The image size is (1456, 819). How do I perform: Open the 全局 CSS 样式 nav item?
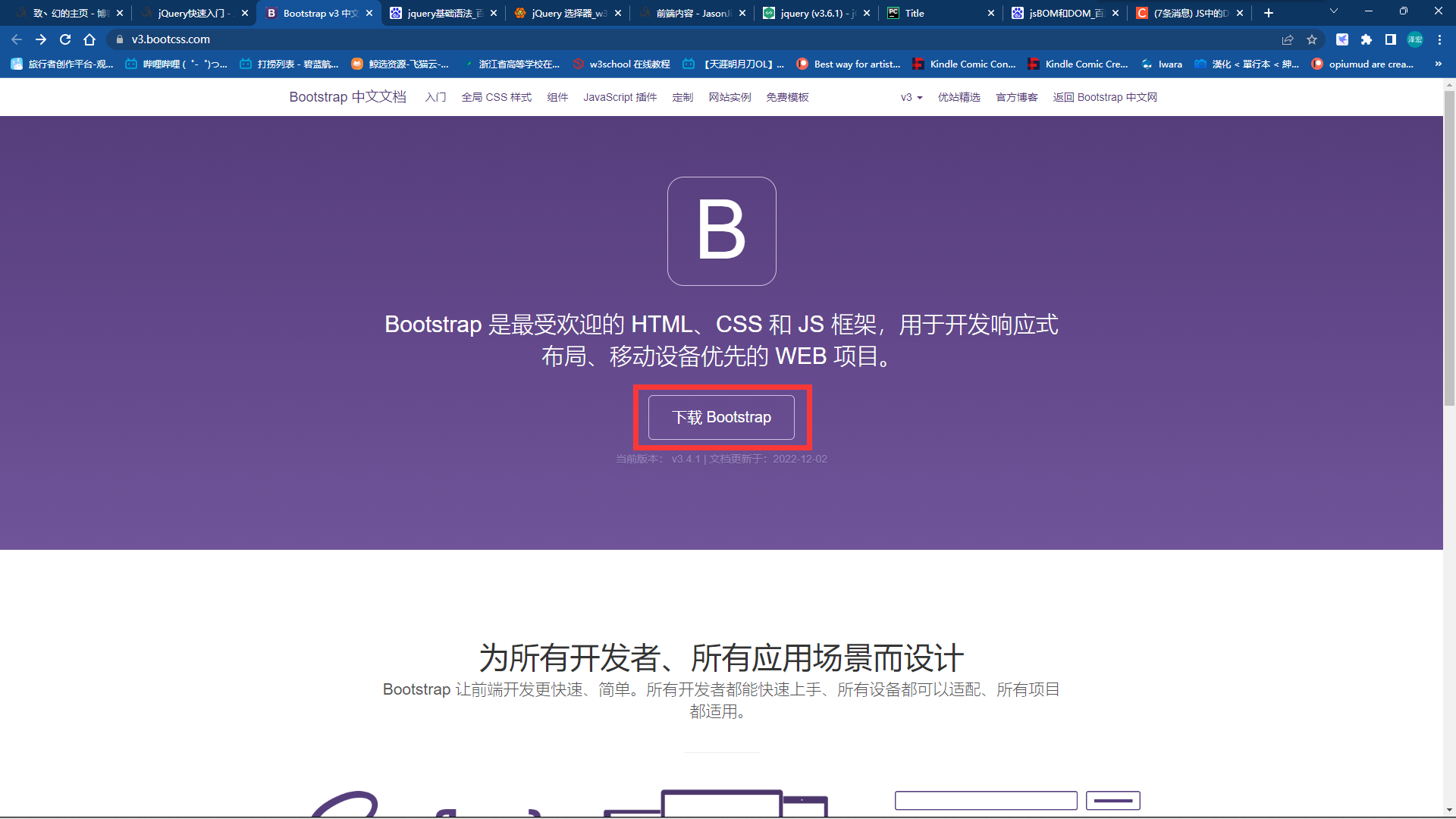pos(496,97)
